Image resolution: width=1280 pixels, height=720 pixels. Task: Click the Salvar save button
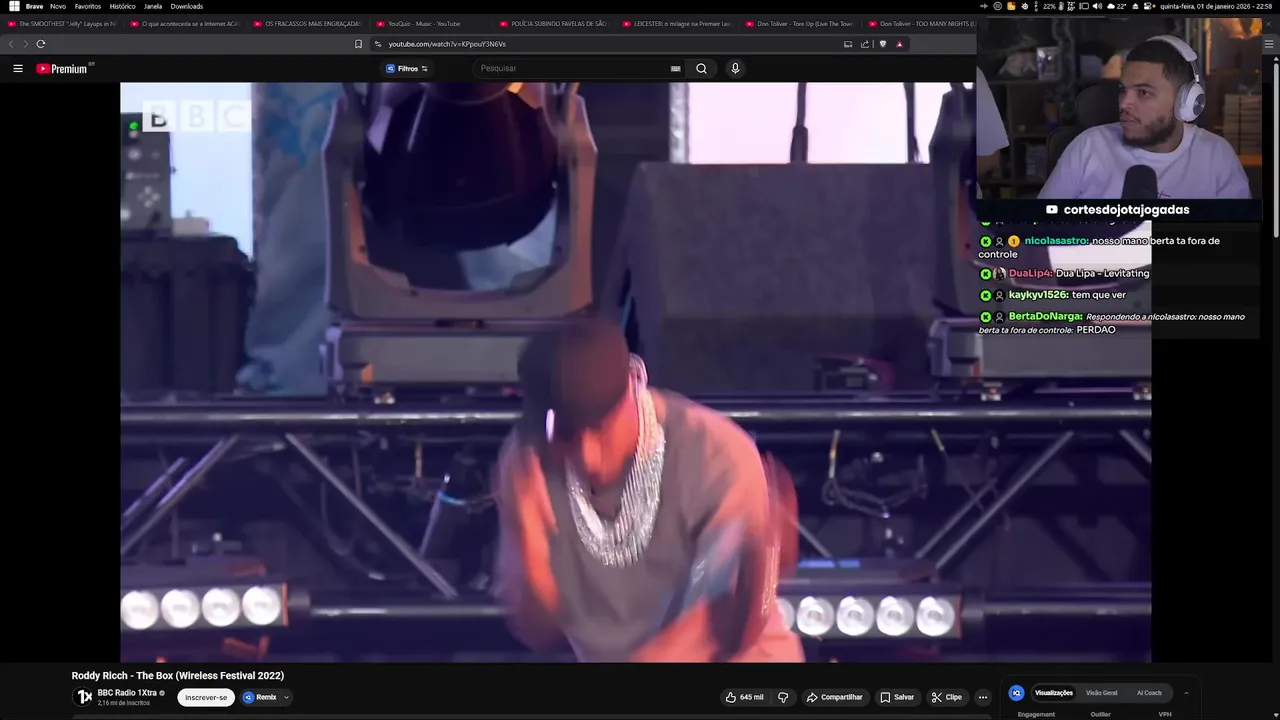[897, 697]
